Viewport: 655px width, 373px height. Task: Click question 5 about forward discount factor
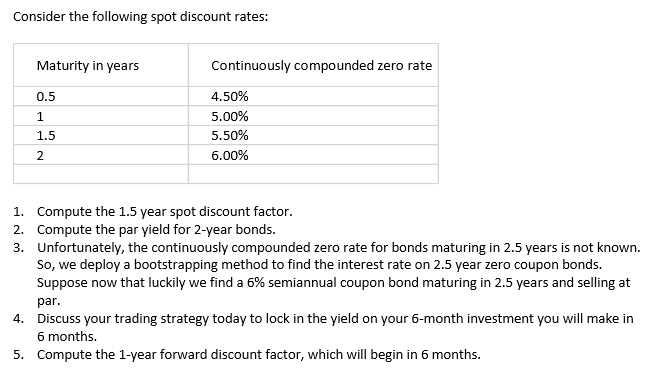[259, 355]
